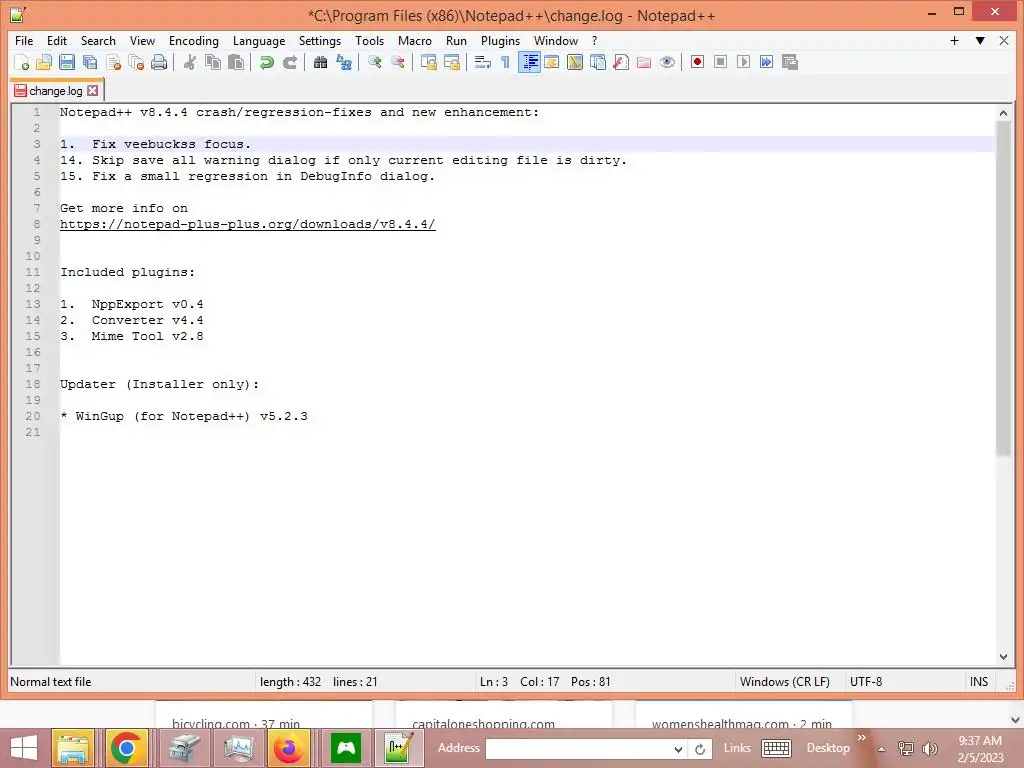This screenshot has height=768, width=1024.
Task: Click the Zoom Out magnifier icon
Action: (x=397, y=62)
